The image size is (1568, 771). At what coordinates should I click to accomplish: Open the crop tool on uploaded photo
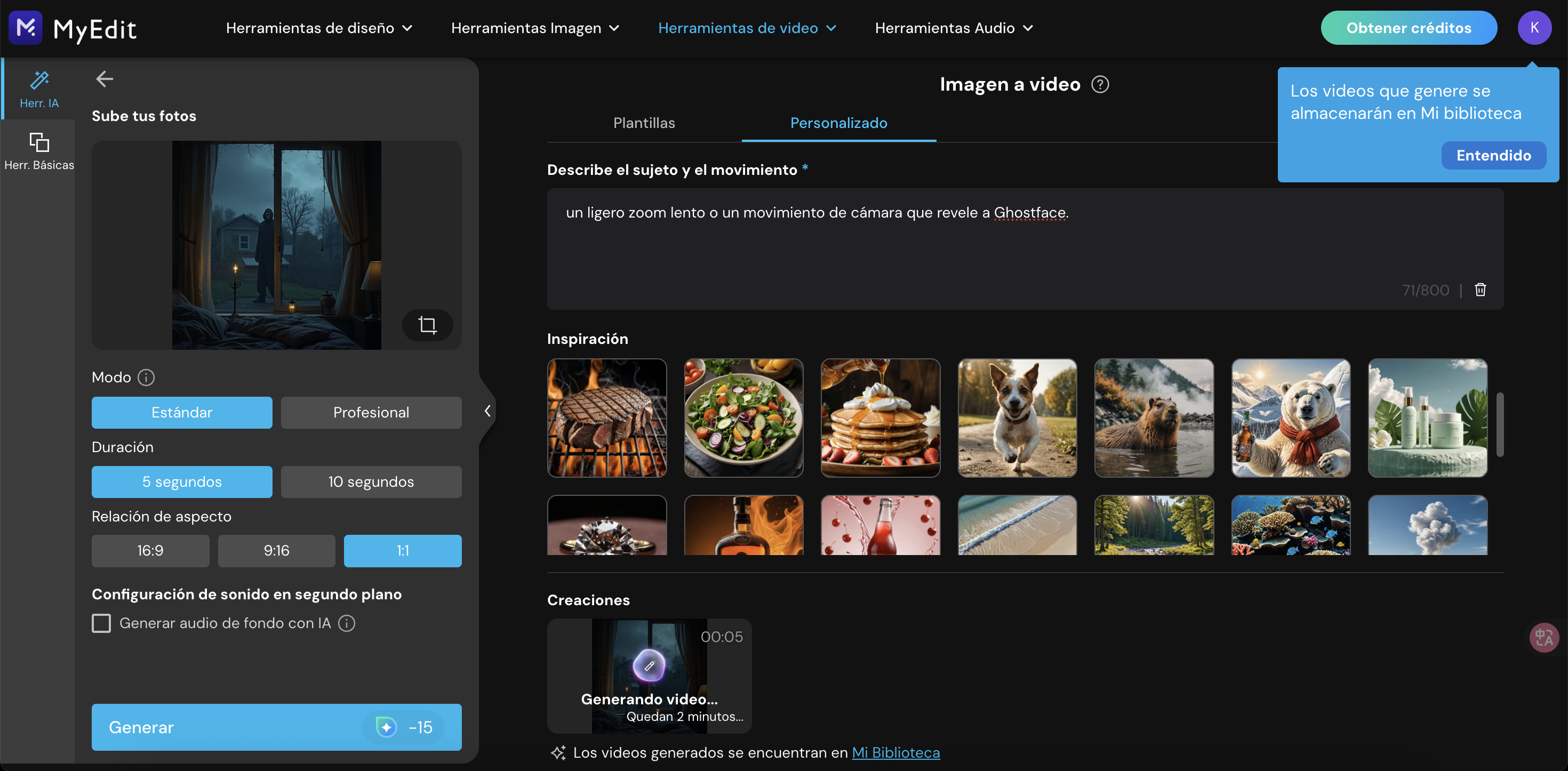[x=427, y=325]
